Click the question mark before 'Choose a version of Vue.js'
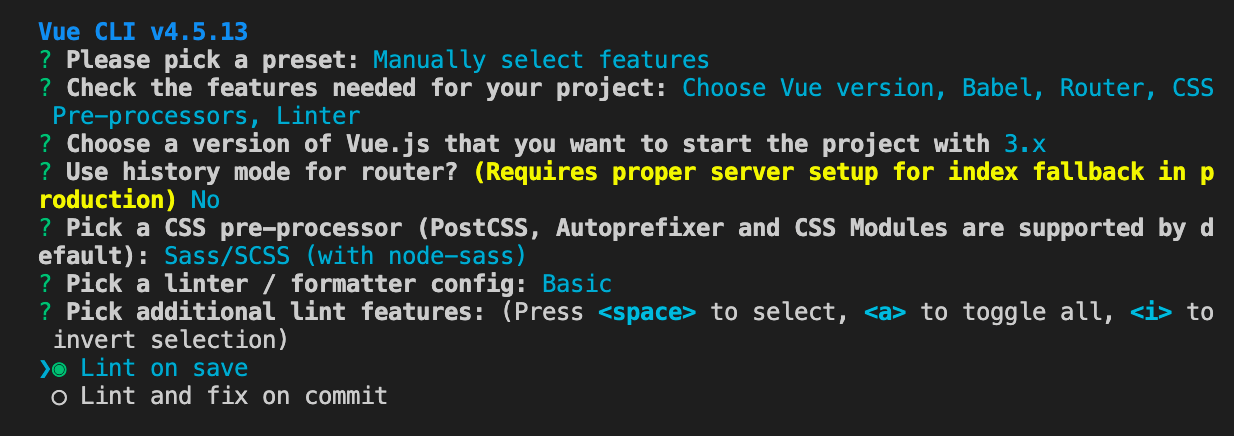1234x436 pixels. click(x=45, y=144)
